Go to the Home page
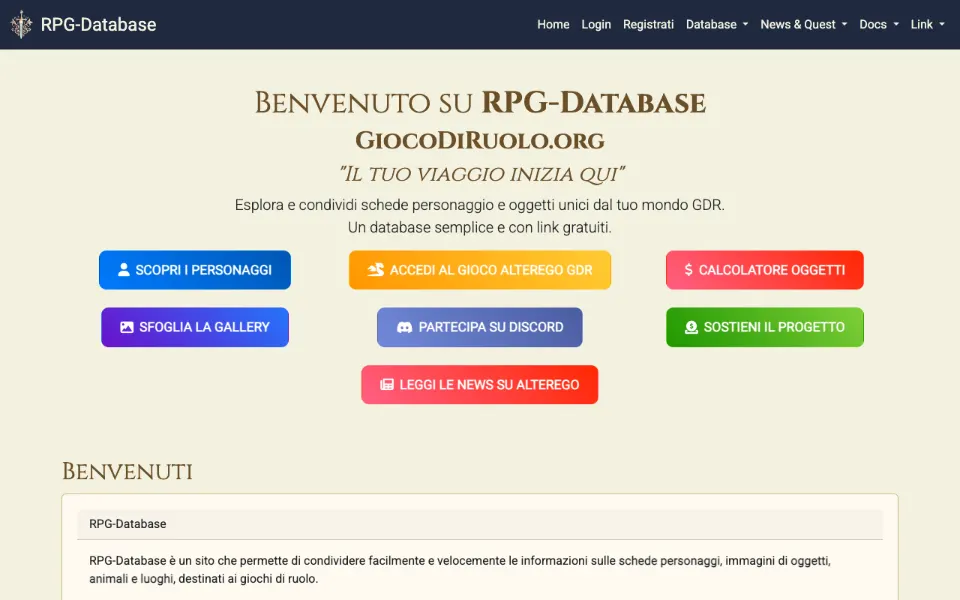This screenshot has width=960, height=600. [553, 24]
